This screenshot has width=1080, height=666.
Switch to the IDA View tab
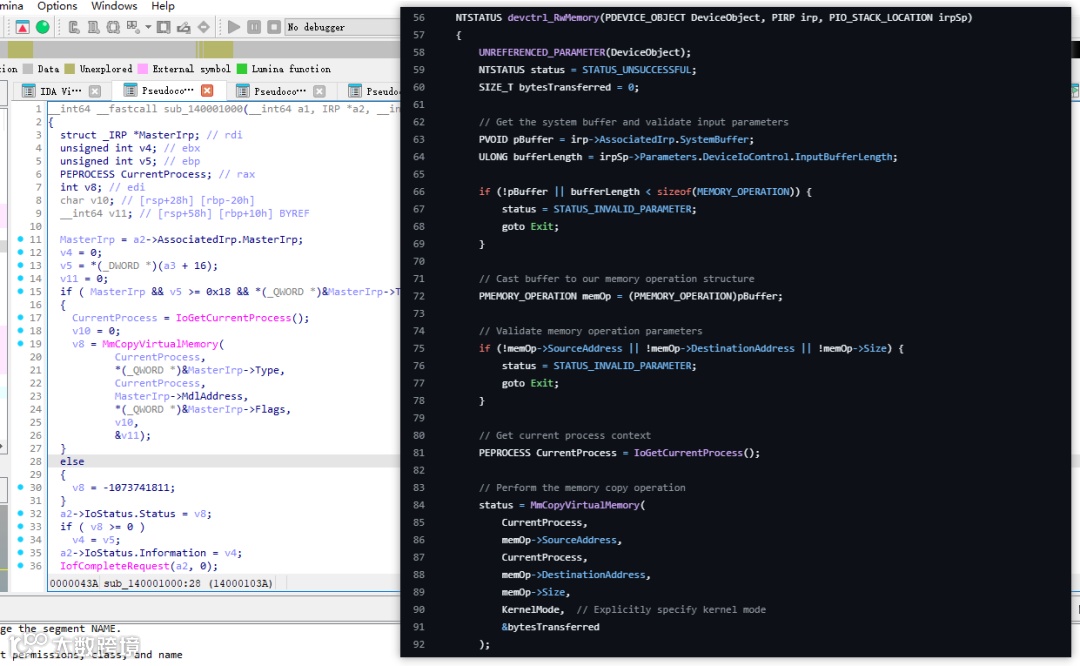click(61, 91)
